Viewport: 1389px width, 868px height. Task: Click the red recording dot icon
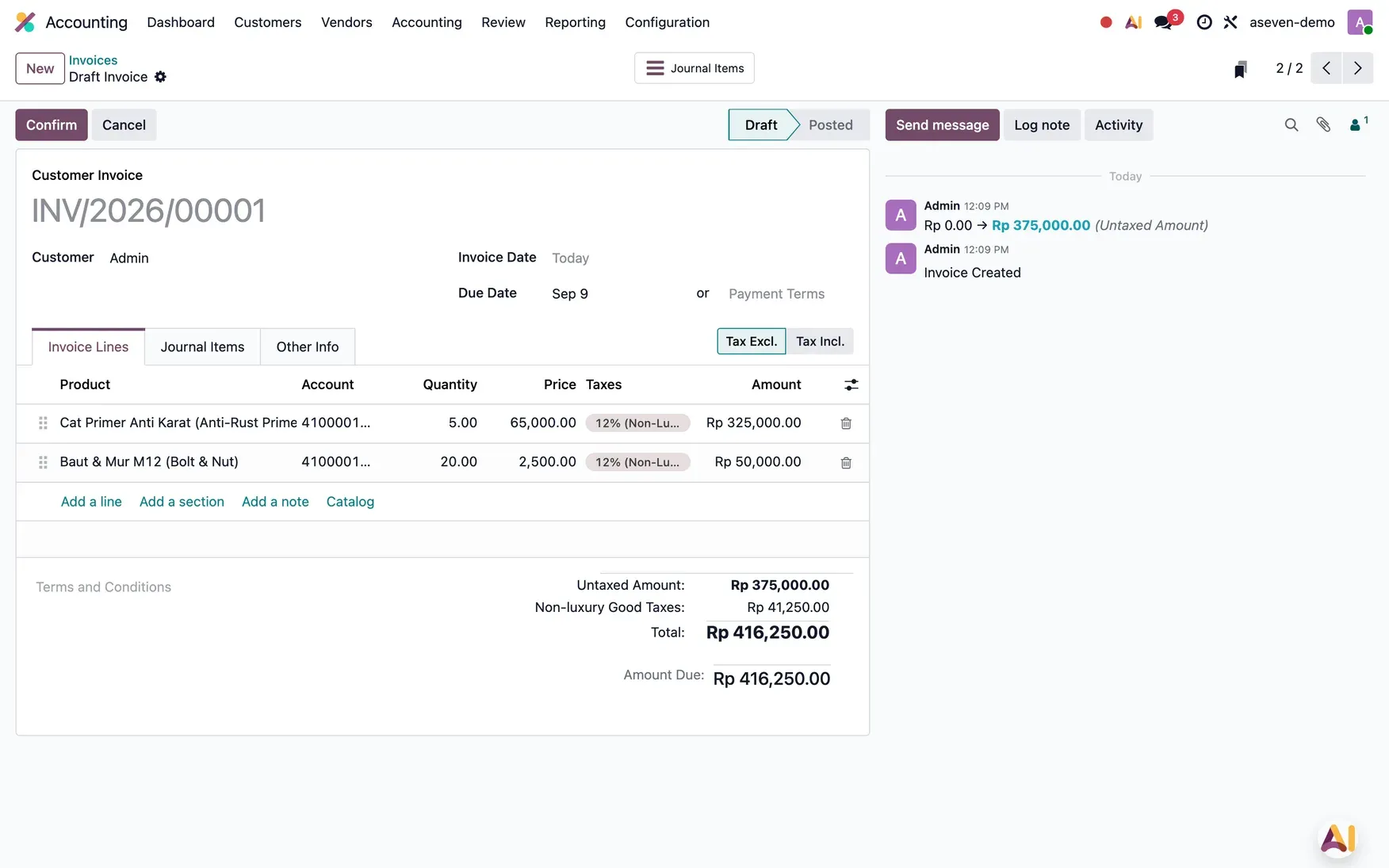[x=1106, y=22]
